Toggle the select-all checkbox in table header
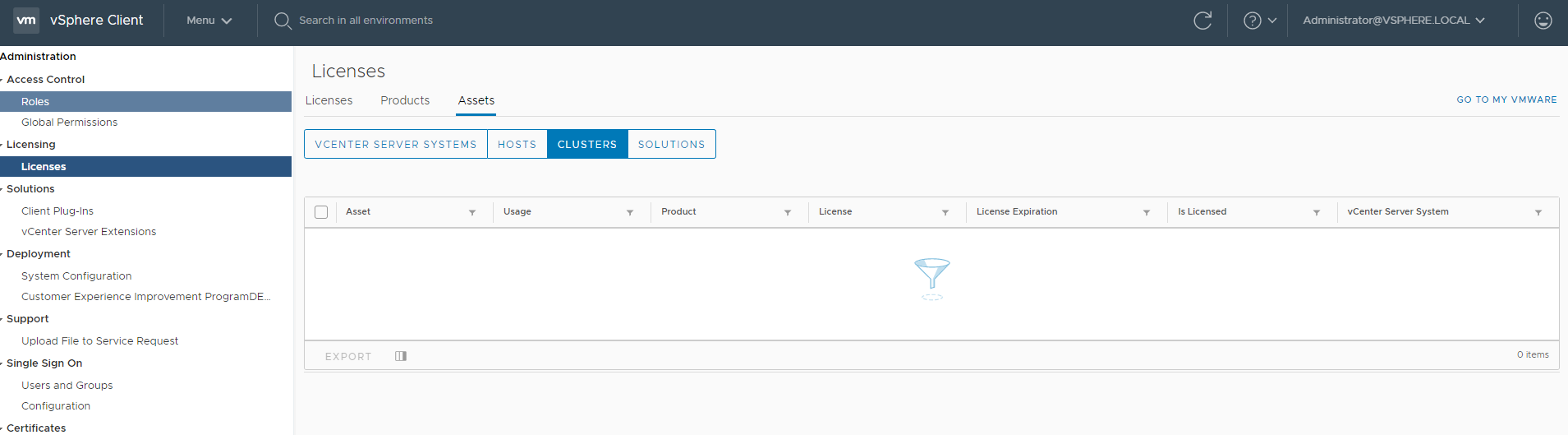1568x435 pixels. (x=321, y=212)
